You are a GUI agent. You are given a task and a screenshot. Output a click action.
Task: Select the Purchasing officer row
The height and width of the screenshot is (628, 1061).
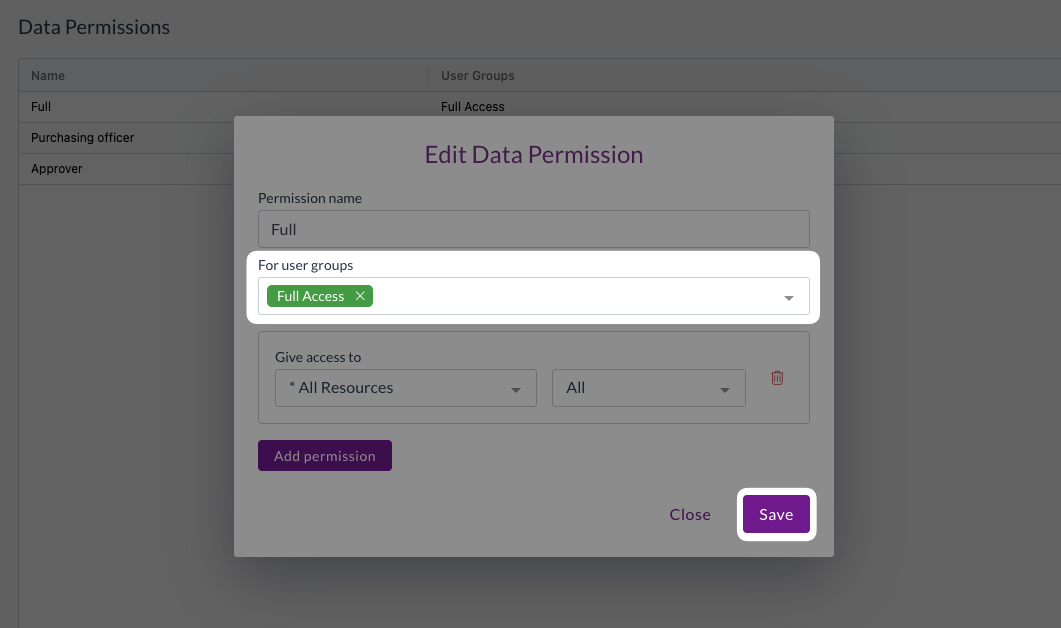click(82, 137)
